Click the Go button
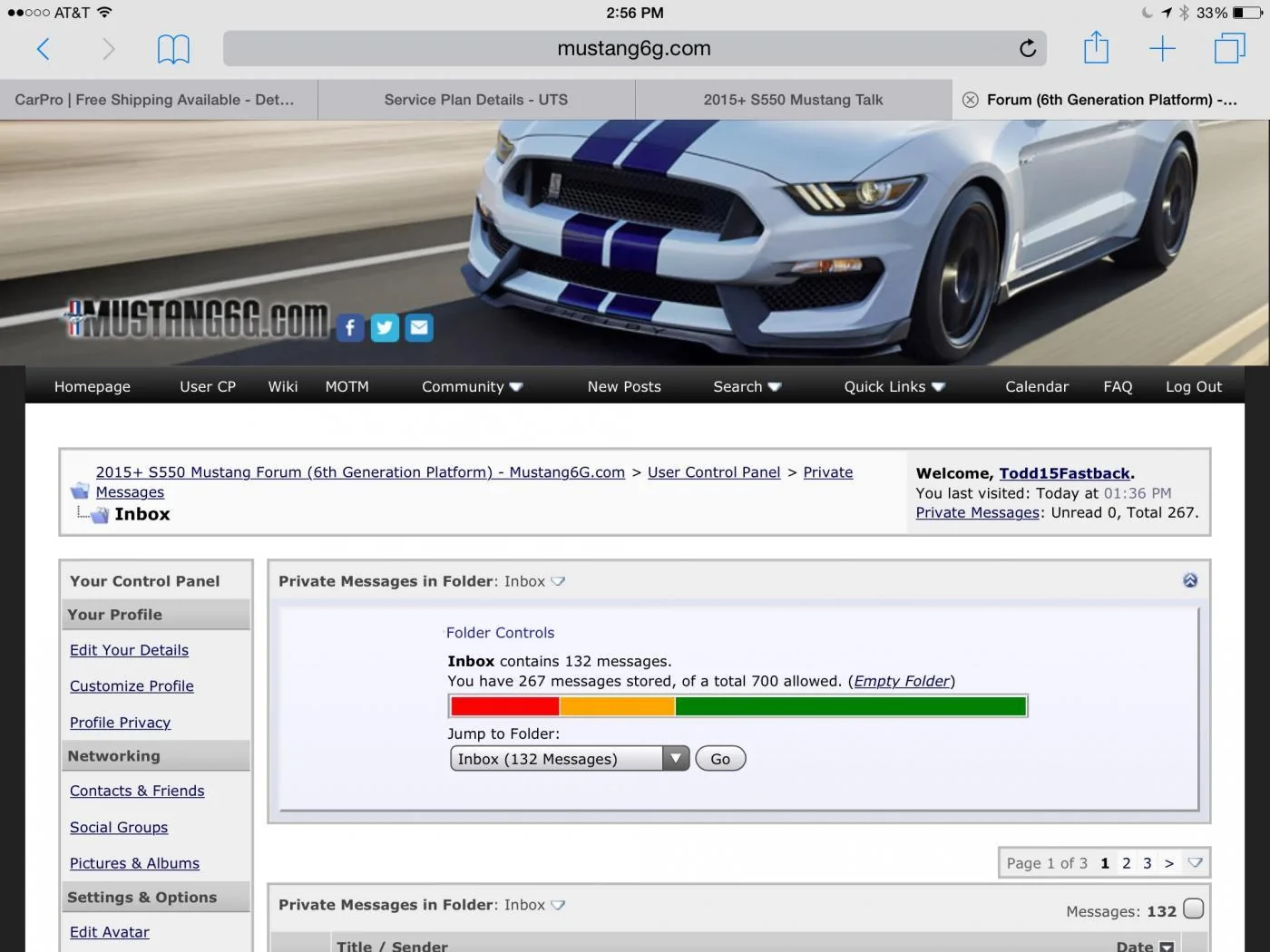Image resolution: width=1270 pixels, height=952 pixels. (720, 759)
